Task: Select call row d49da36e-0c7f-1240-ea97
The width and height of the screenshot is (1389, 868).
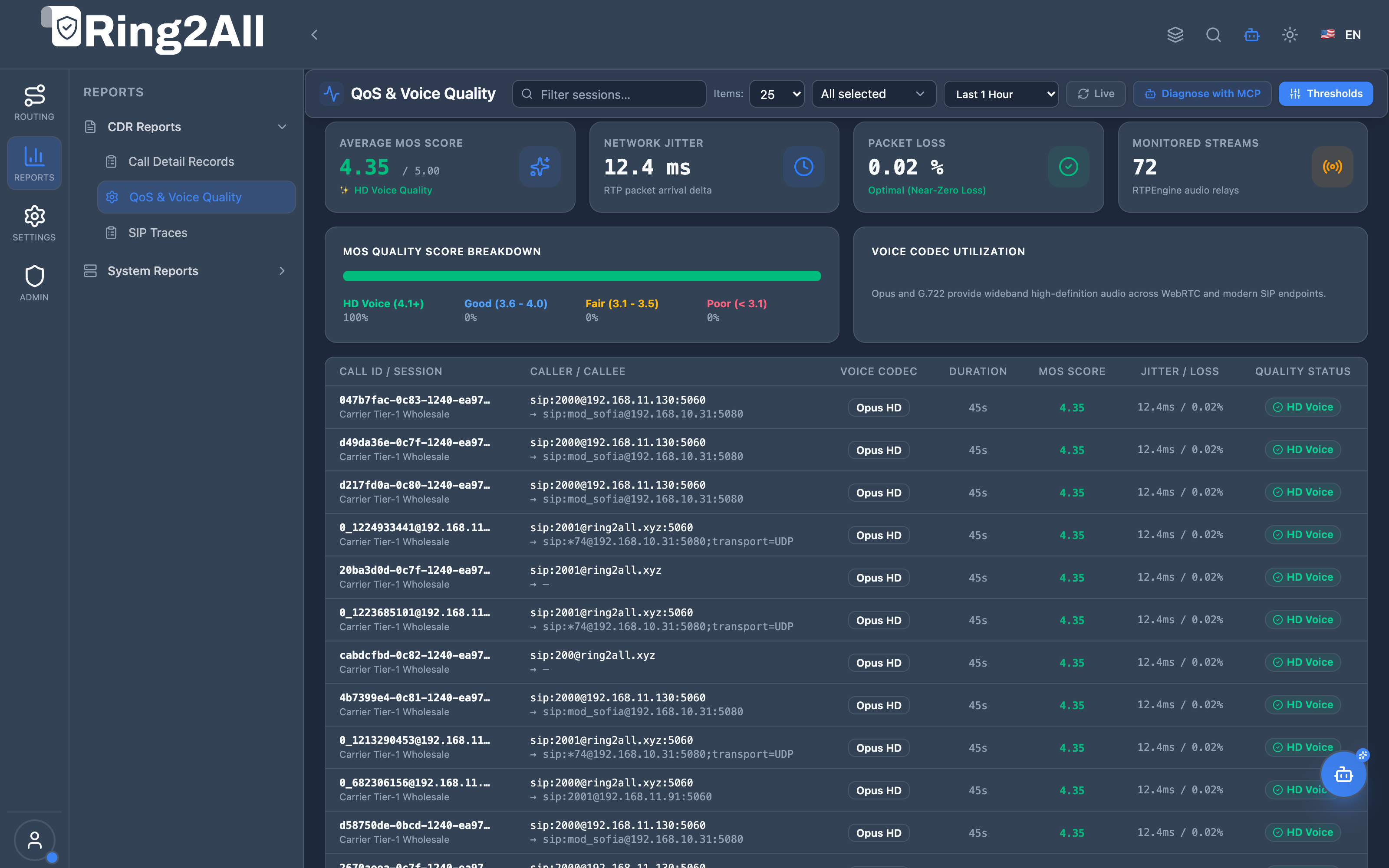Action: point(846,450)
